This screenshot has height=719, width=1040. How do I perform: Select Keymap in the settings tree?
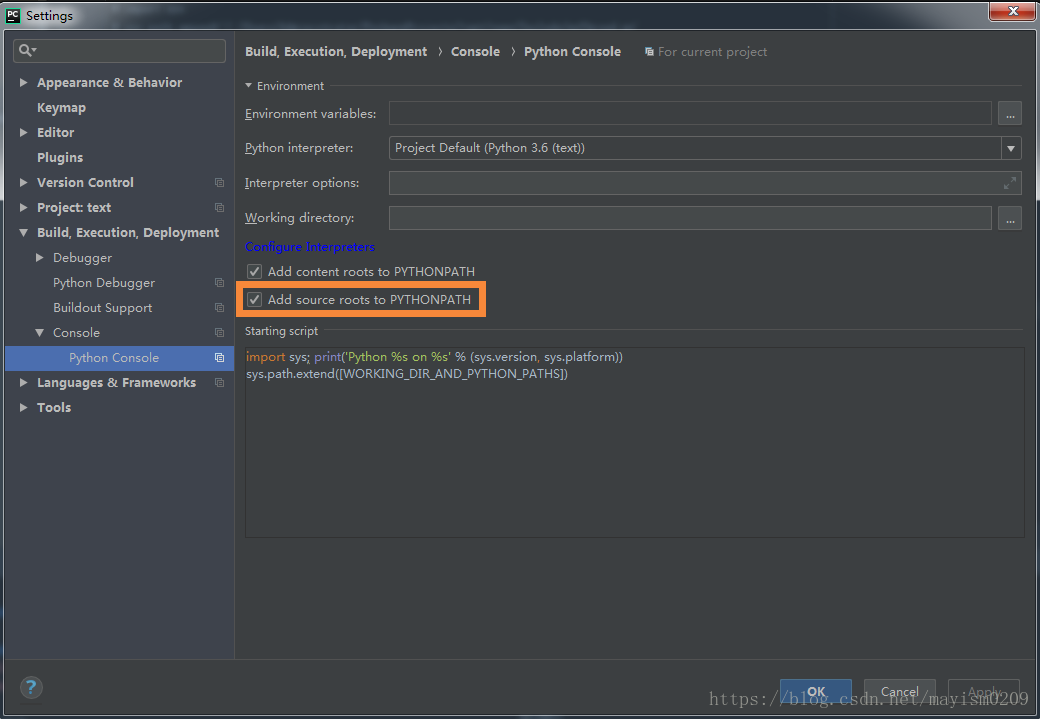point(61,107)
